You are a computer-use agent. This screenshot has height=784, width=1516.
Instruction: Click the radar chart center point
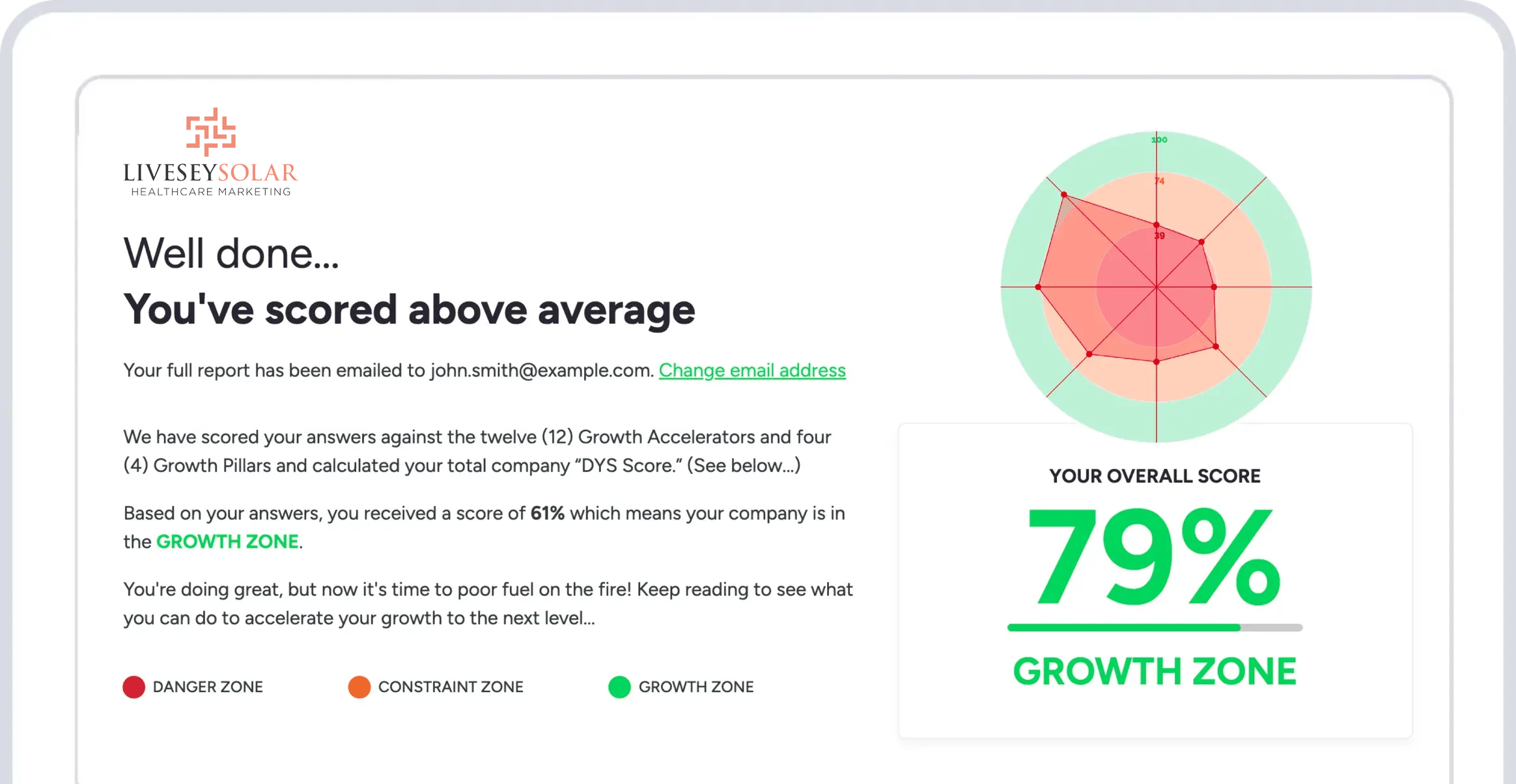[x=1157, y=287]
